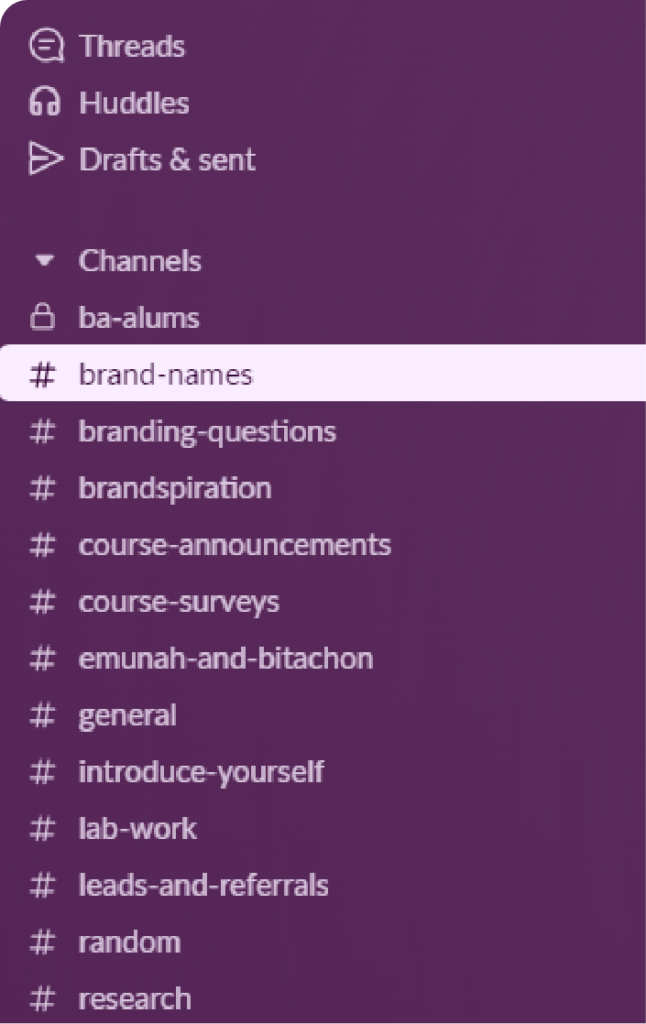
Task: Jump to the emunah-and-bitachon channel
Action: coord(226,659)
